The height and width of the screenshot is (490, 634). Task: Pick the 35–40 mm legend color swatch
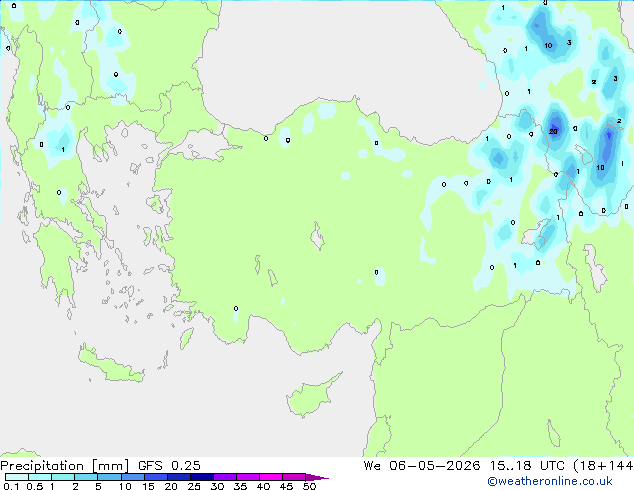point(247,477)
